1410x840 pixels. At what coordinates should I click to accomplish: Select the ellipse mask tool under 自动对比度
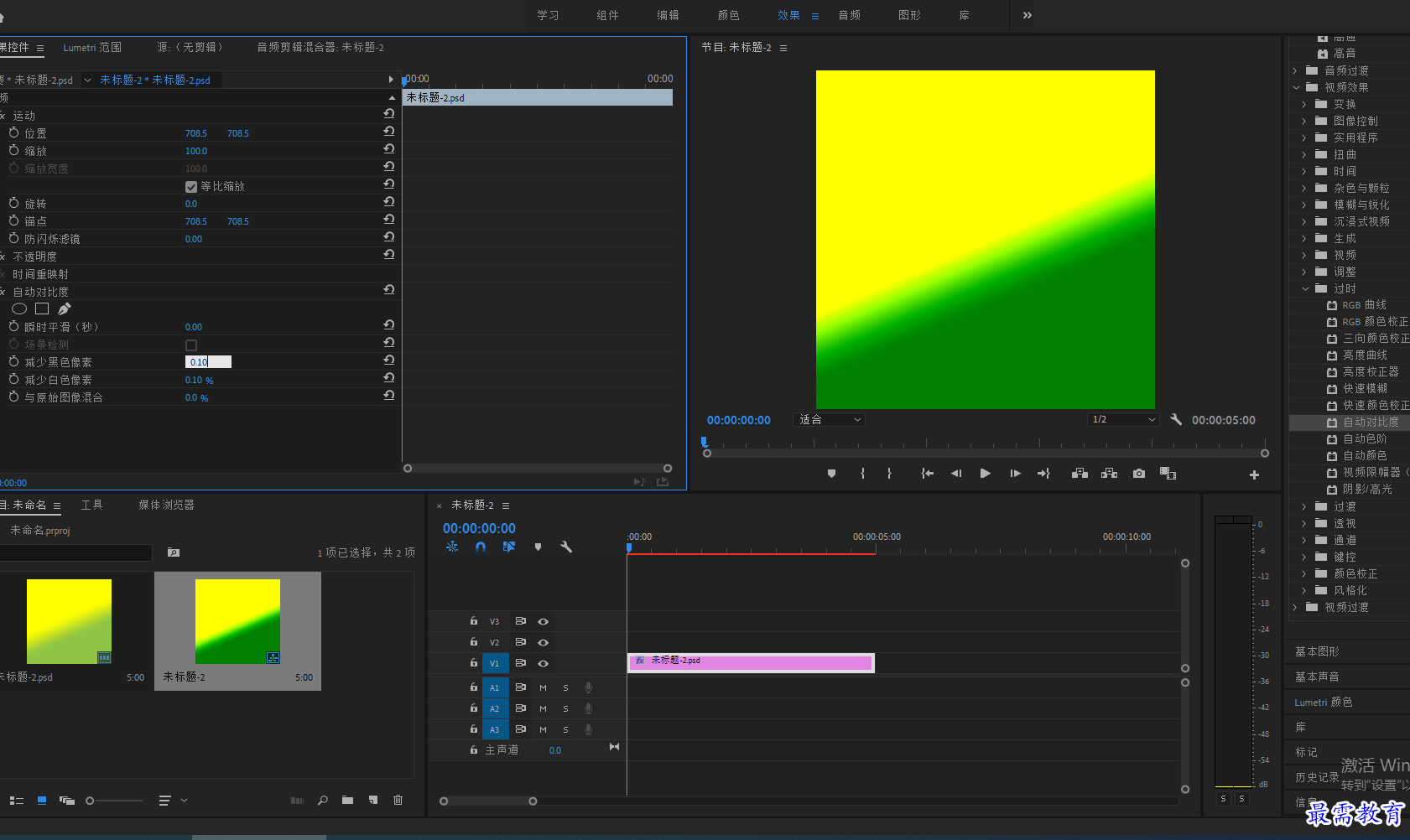pos(19,309)
